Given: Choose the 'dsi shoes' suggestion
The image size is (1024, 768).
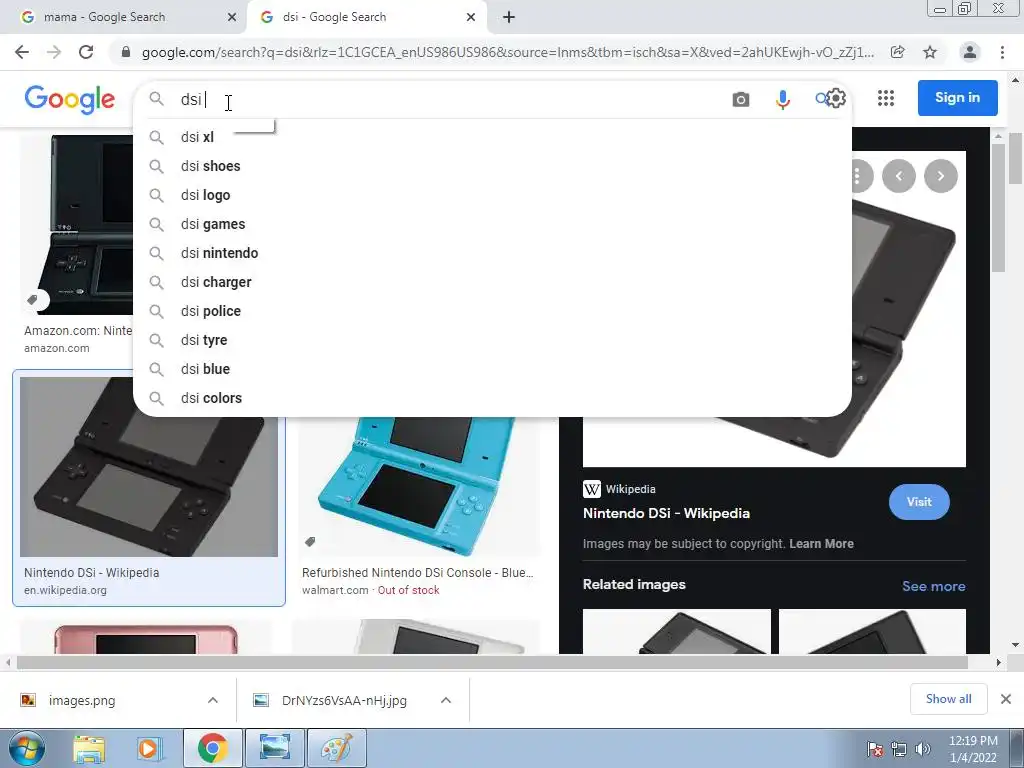Looking at the screenshot, I should [x=492, y=166].
